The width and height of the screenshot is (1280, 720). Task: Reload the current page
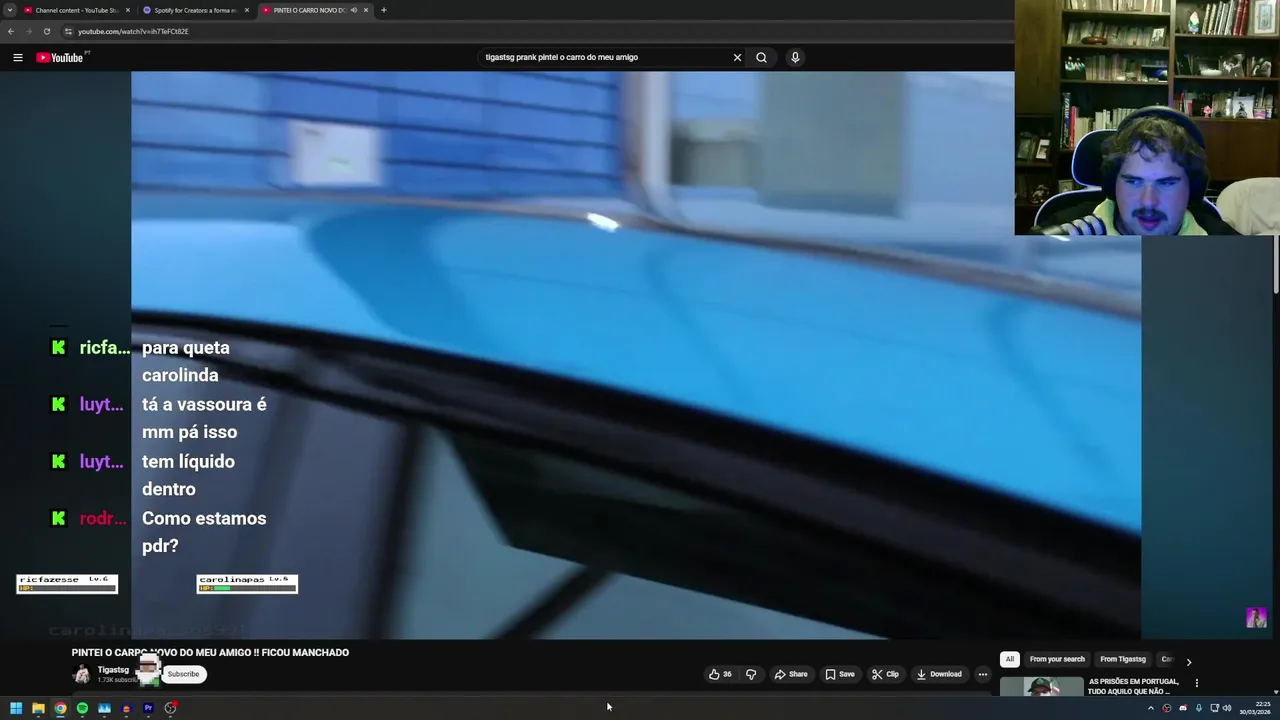click(46, 31)
